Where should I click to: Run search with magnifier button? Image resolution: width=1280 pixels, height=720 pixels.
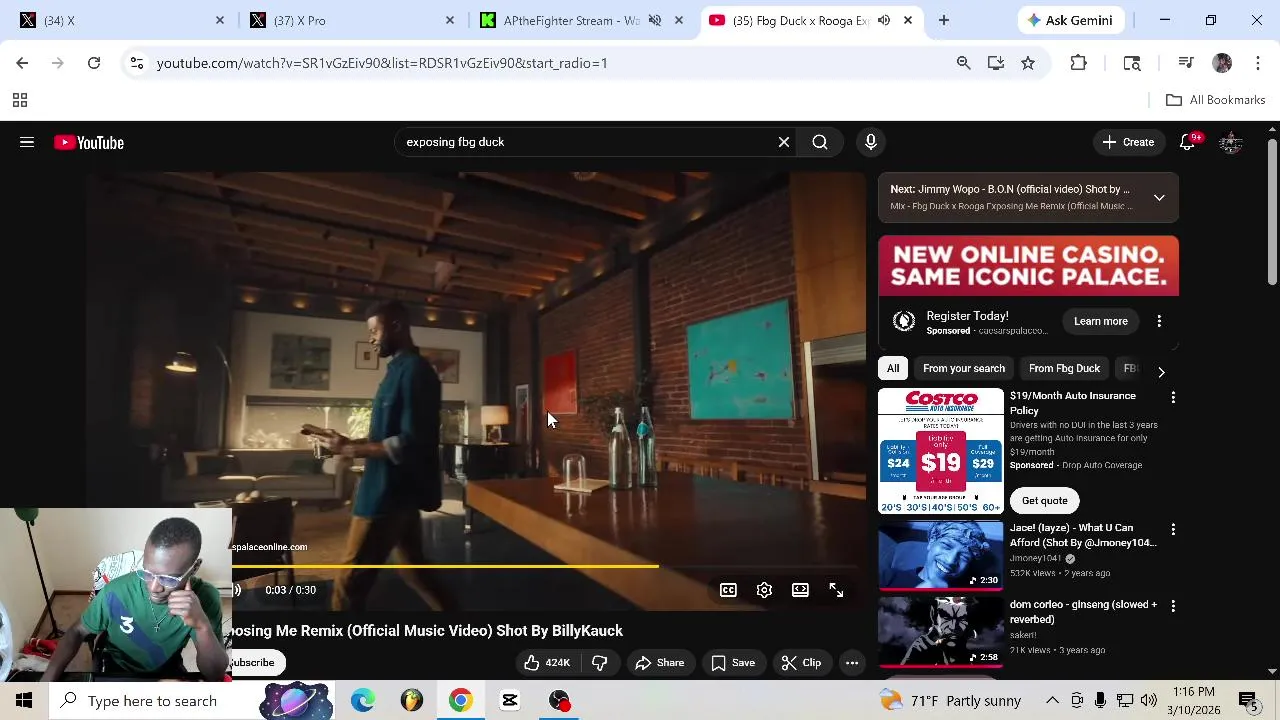point(820,142)
